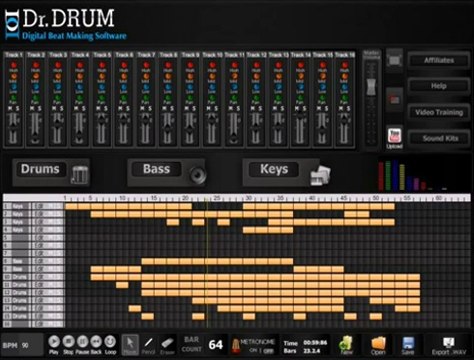Solo Track 13 with its S button
474x360 pixels.
pyautogui.click(x=283, y=109)
